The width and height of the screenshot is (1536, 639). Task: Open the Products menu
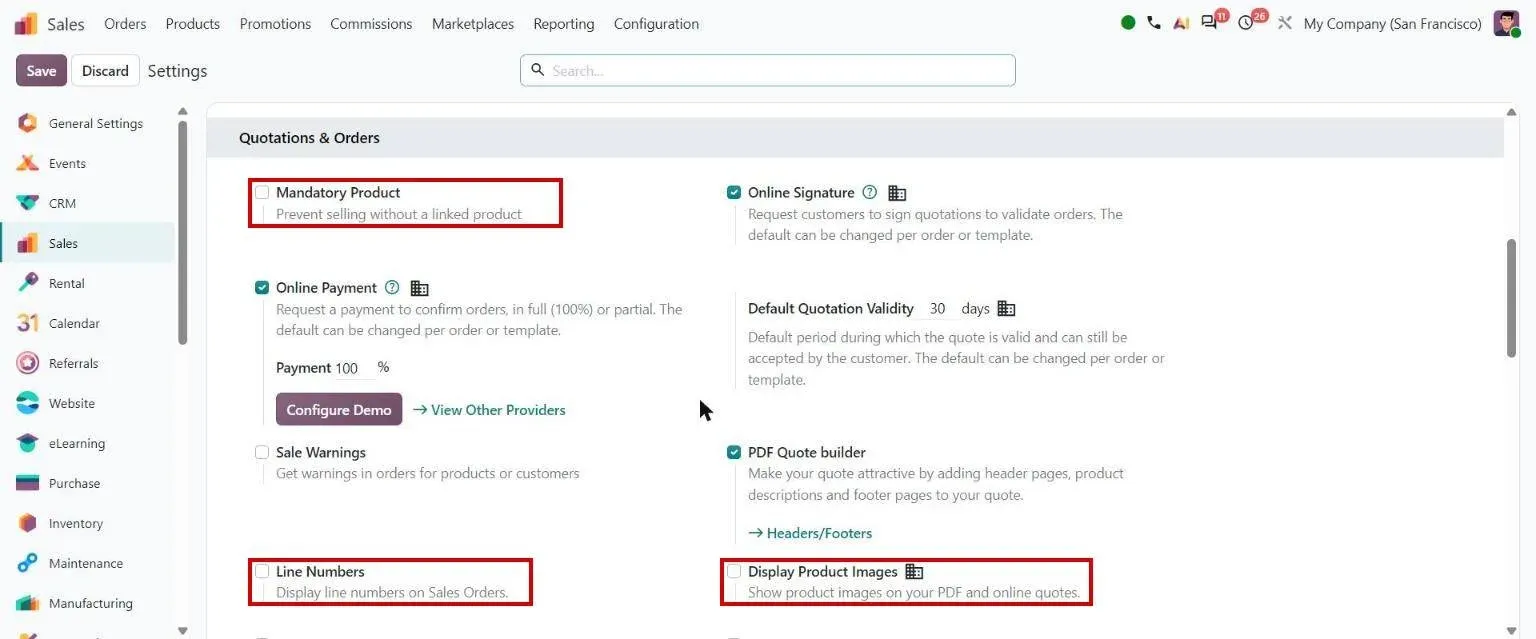(193, 23)
